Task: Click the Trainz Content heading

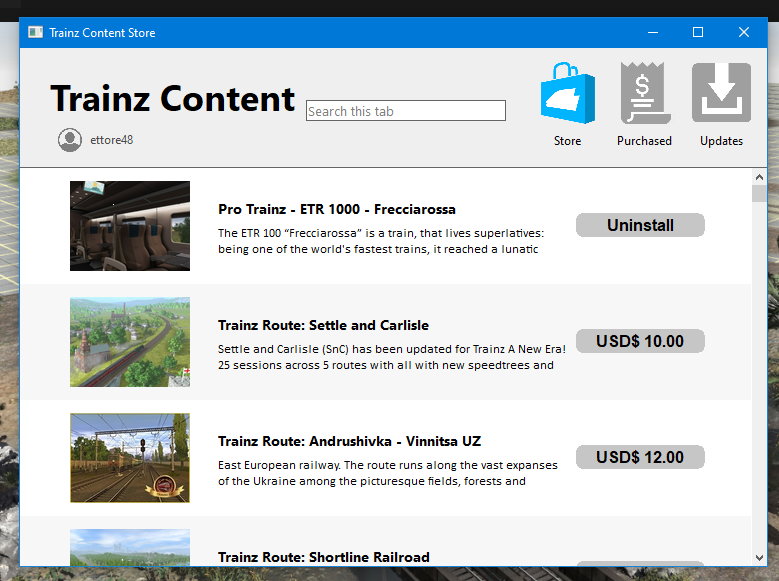Action: (173, 98)
